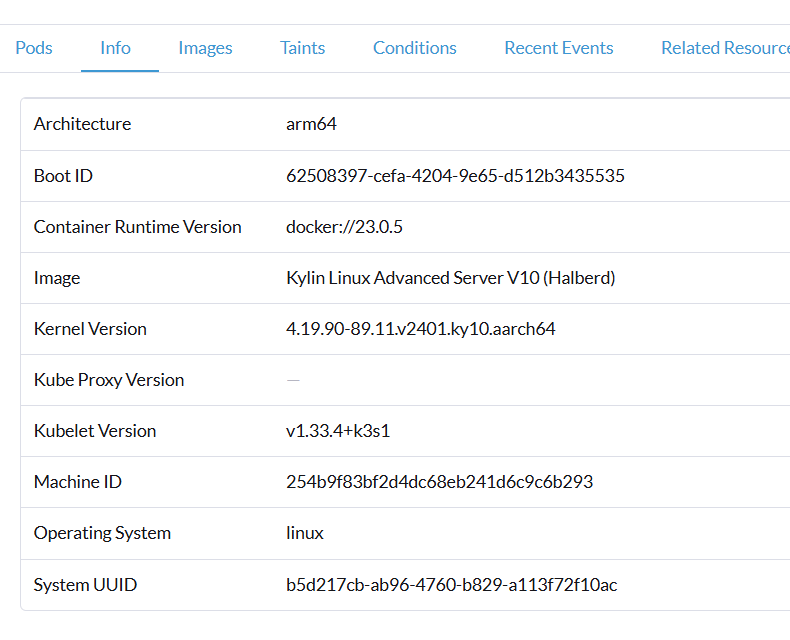The height and width of the screenshot is (640, 790).
Task: Click the Kylin Linux Advanced Server image value
Action: (450, 278)
